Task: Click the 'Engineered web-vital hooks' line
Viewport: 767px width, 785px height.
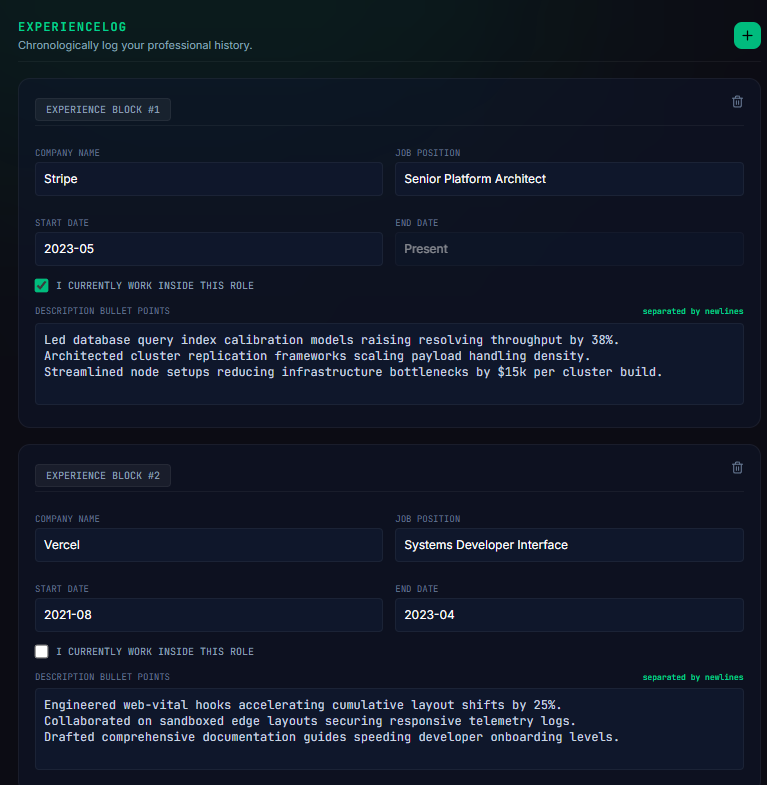Action: (x=302, y=705)
